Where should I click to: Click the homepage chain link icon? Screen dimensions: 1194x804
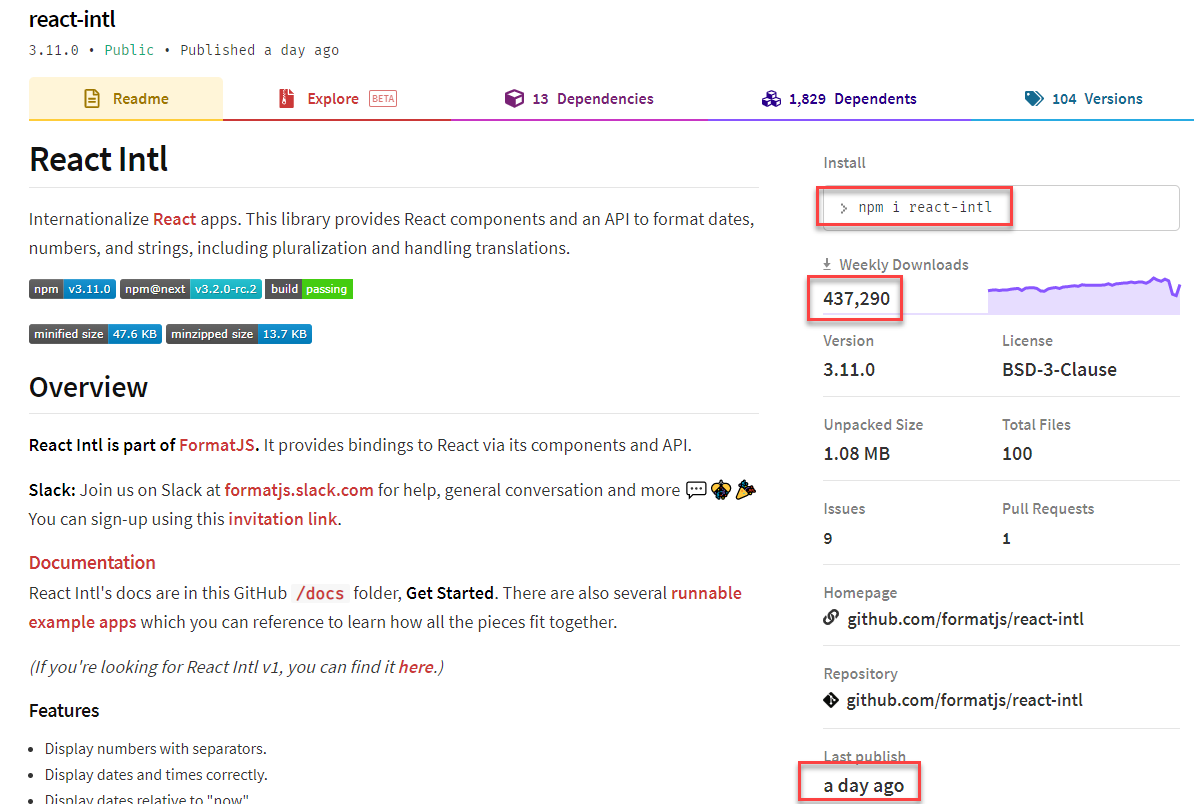(831, 617)
